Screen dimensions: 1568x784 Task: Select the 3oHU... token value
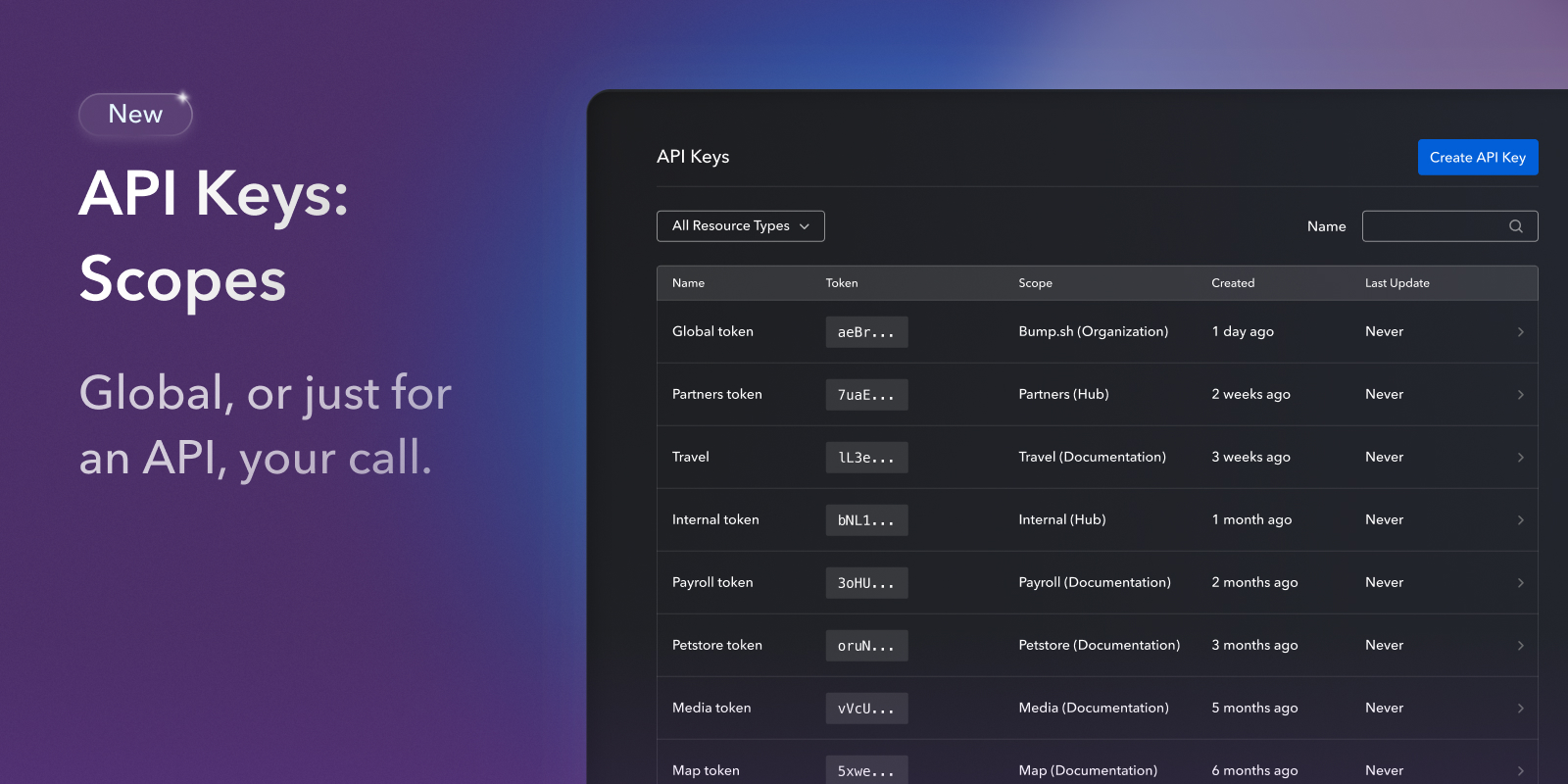click(866, 583)
